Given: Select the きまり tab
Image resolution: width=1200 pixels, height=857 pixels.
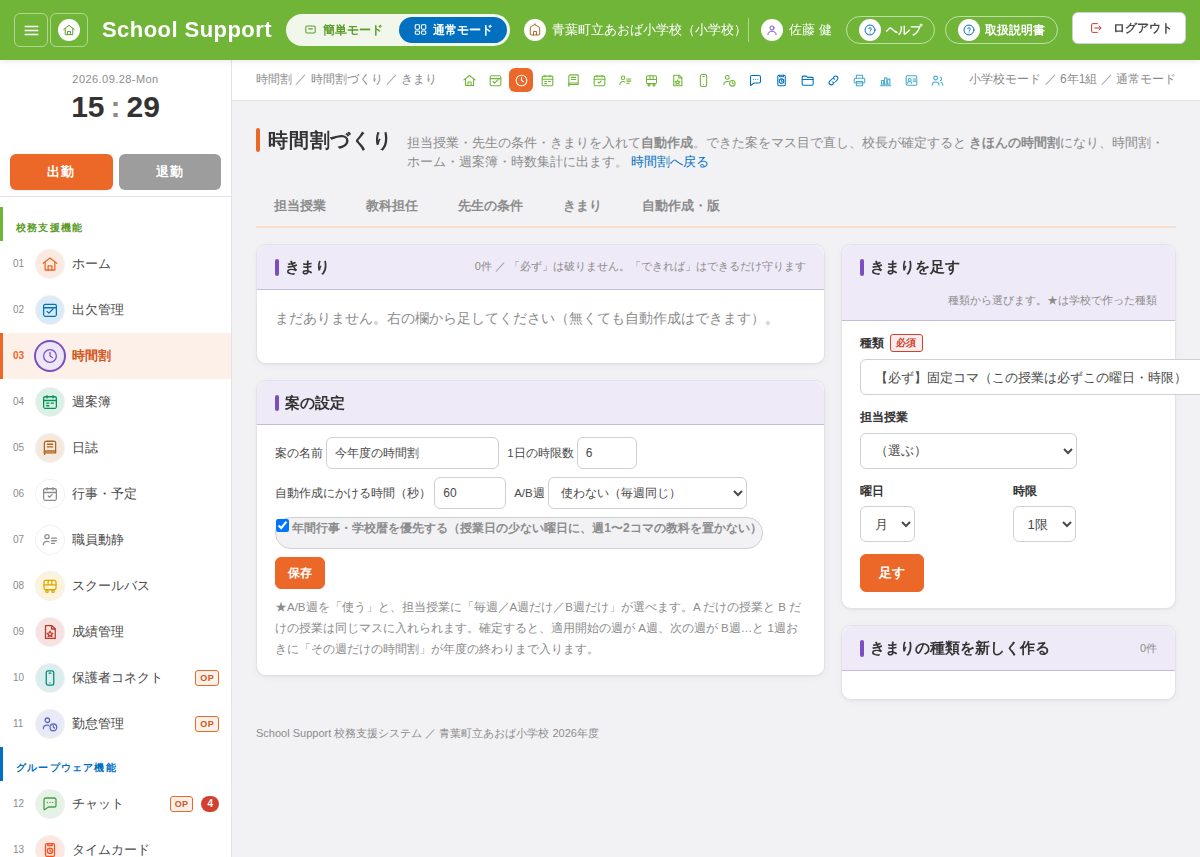Looking at the screenshot, I should [582, 206].
